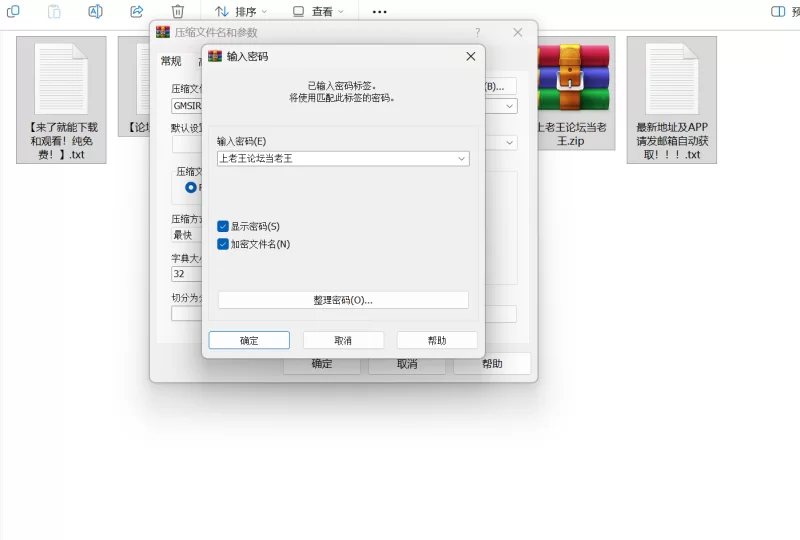
Task: Toggle the preview pane icon at top right
Action: pos(778,11)
